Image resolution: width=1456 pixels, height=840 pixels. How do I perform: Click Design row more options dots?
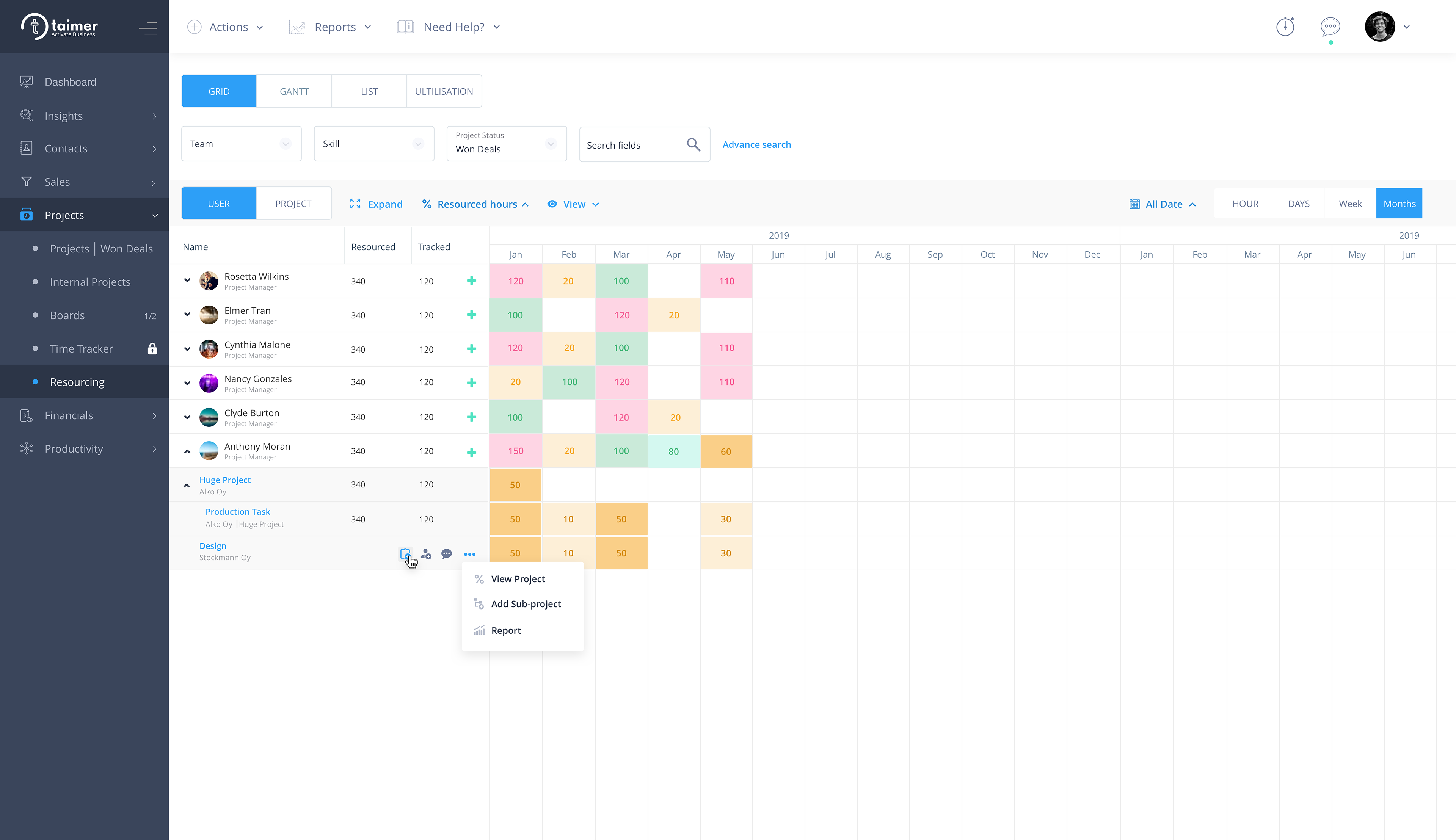pos(470,555)
